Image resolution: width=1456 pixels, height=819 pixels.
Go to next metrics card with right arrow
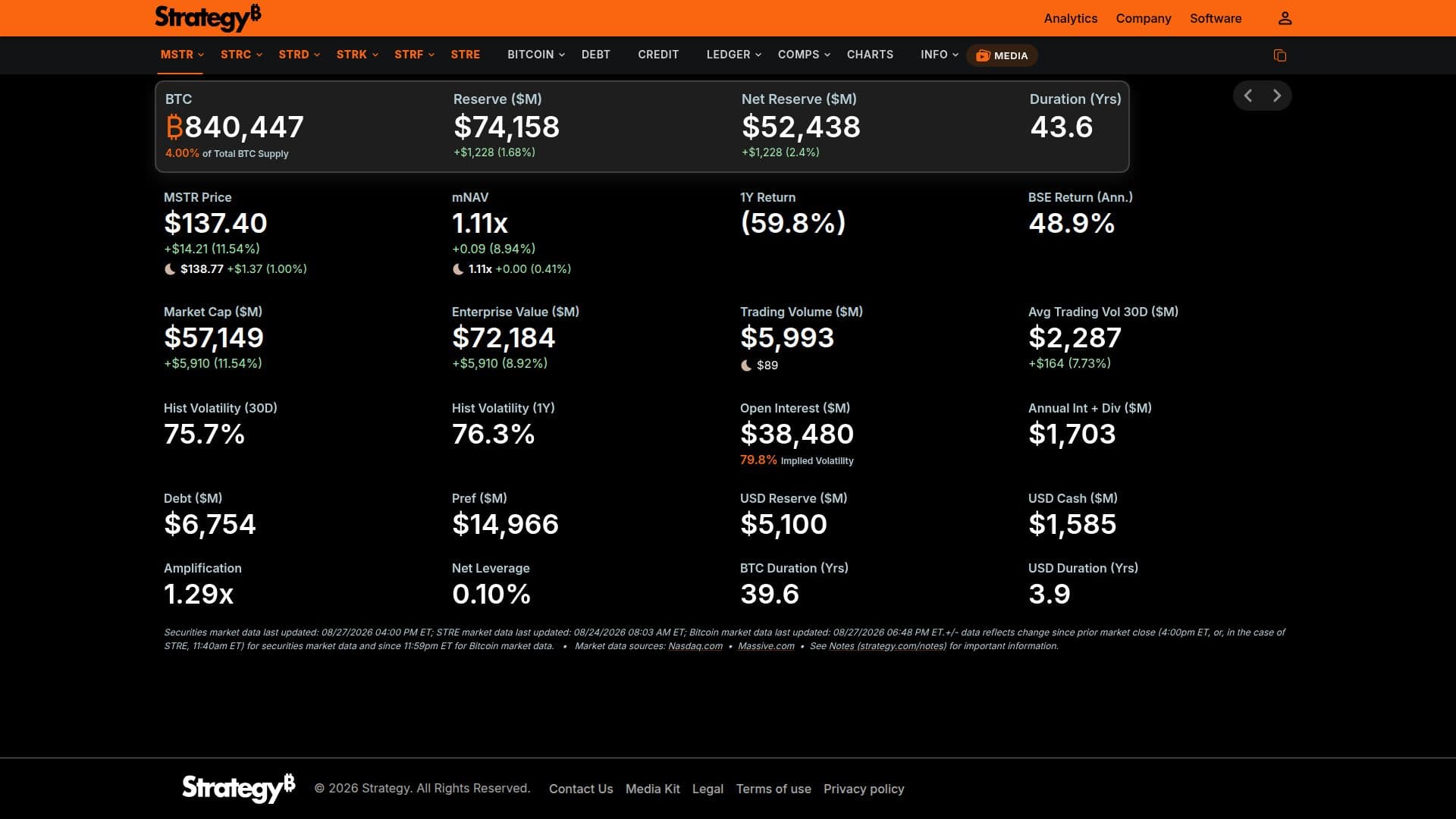1277,96
